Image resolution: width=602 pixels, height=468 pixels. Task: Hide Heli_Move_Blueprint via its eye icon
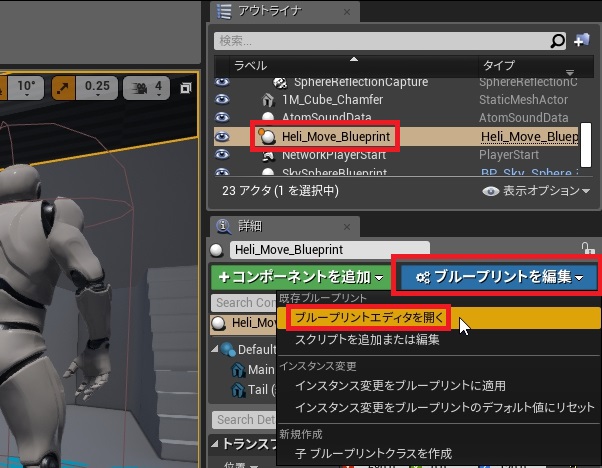(x=222, y=136)
